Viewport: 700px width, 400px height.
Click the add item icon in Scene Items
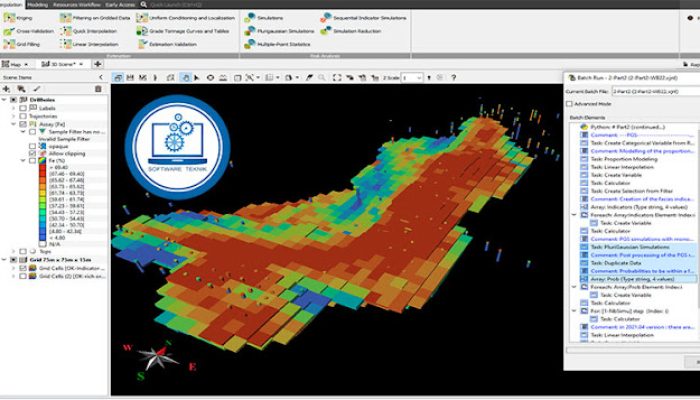pyautogui.click(x=6, y=89)
